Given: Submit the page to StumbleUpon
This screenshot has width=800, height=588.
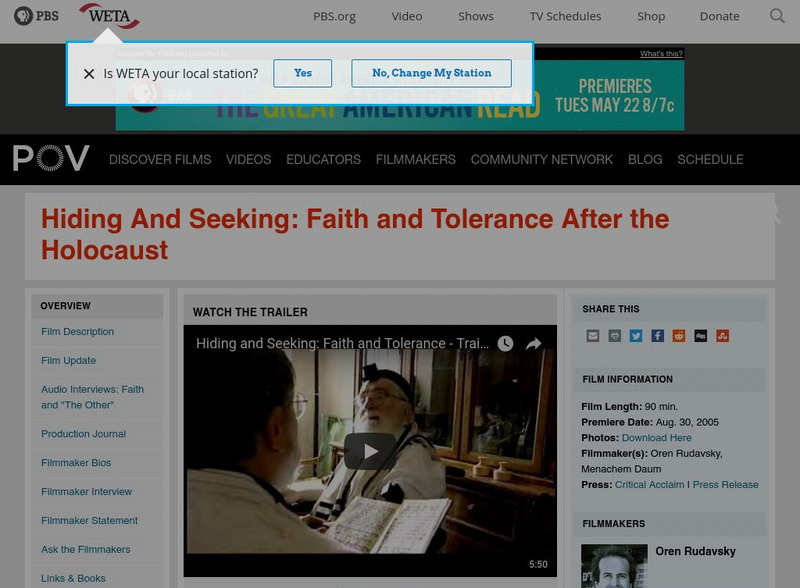Looking at the screenshot, I should click(721, 336).
